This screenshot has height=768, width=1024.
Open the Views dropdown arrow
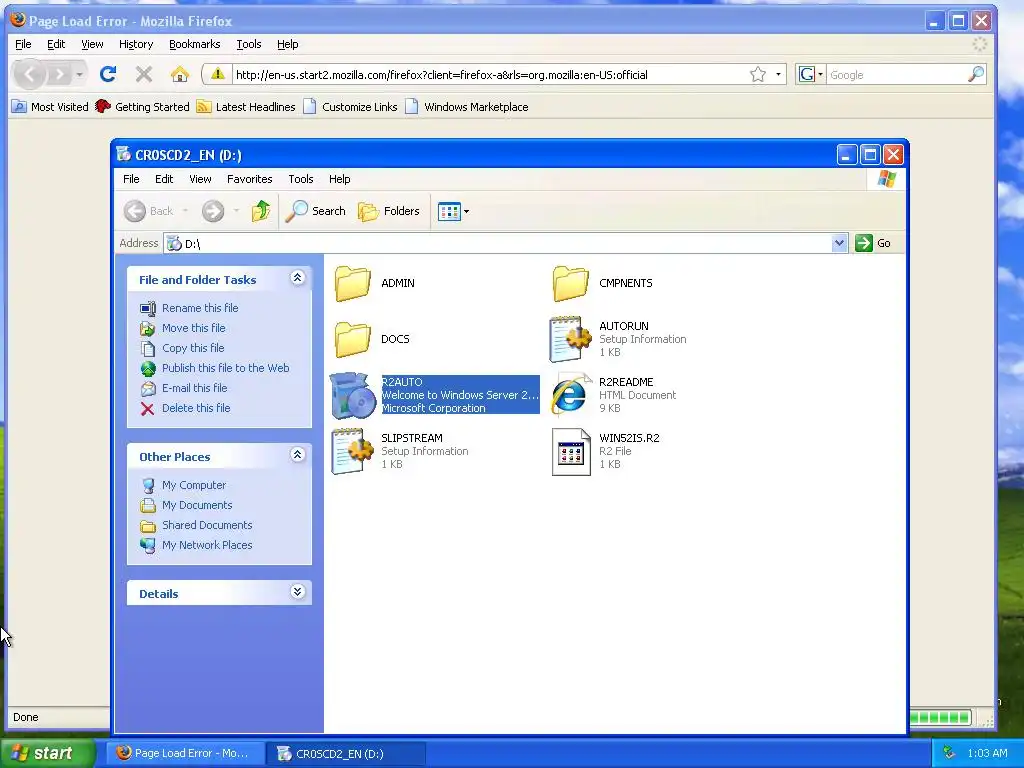(x=466, y=212)
